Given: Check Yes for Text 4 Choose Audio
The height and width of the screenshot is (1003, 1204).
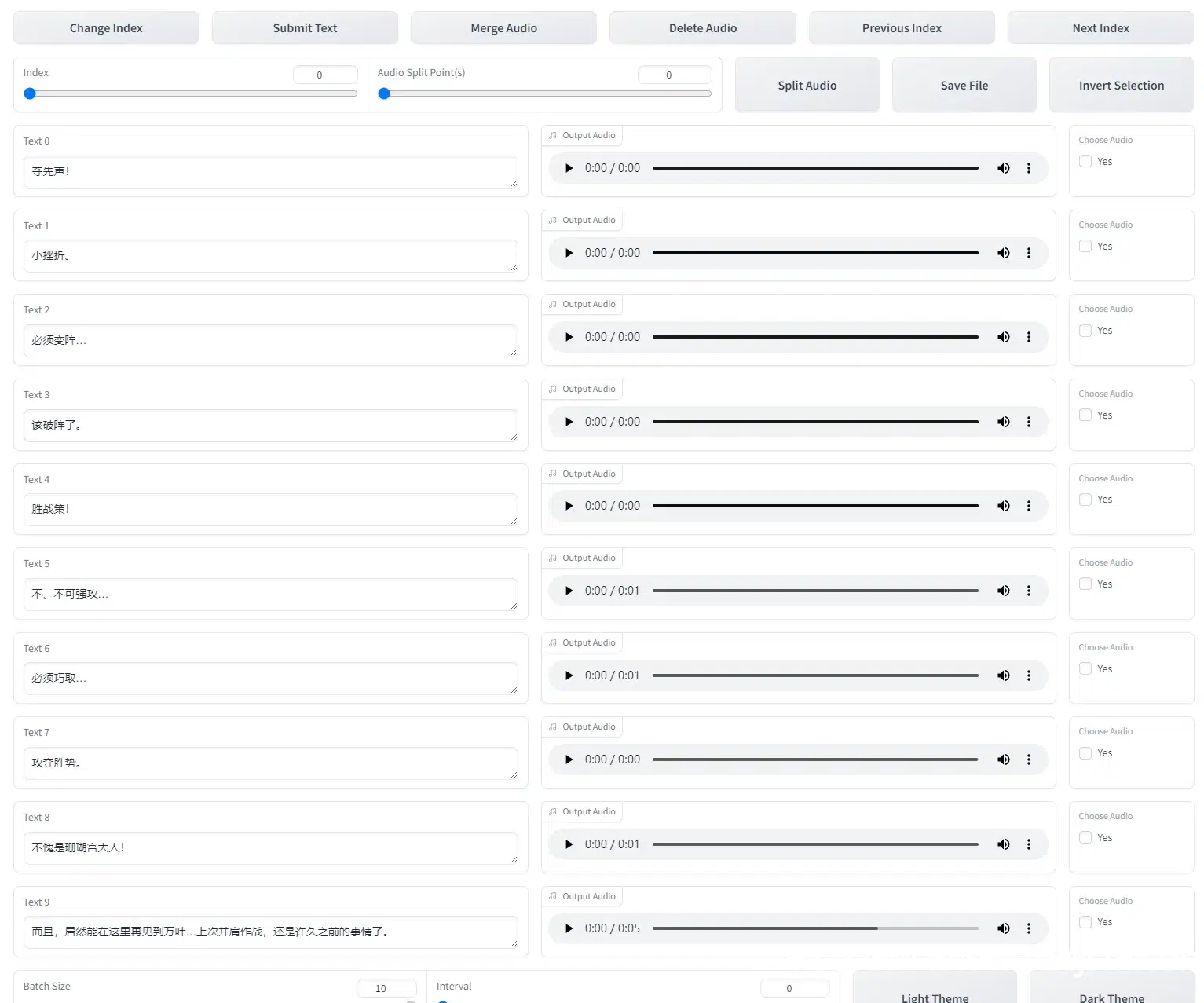Looking at the screenshot, I should click(1085, 500).
